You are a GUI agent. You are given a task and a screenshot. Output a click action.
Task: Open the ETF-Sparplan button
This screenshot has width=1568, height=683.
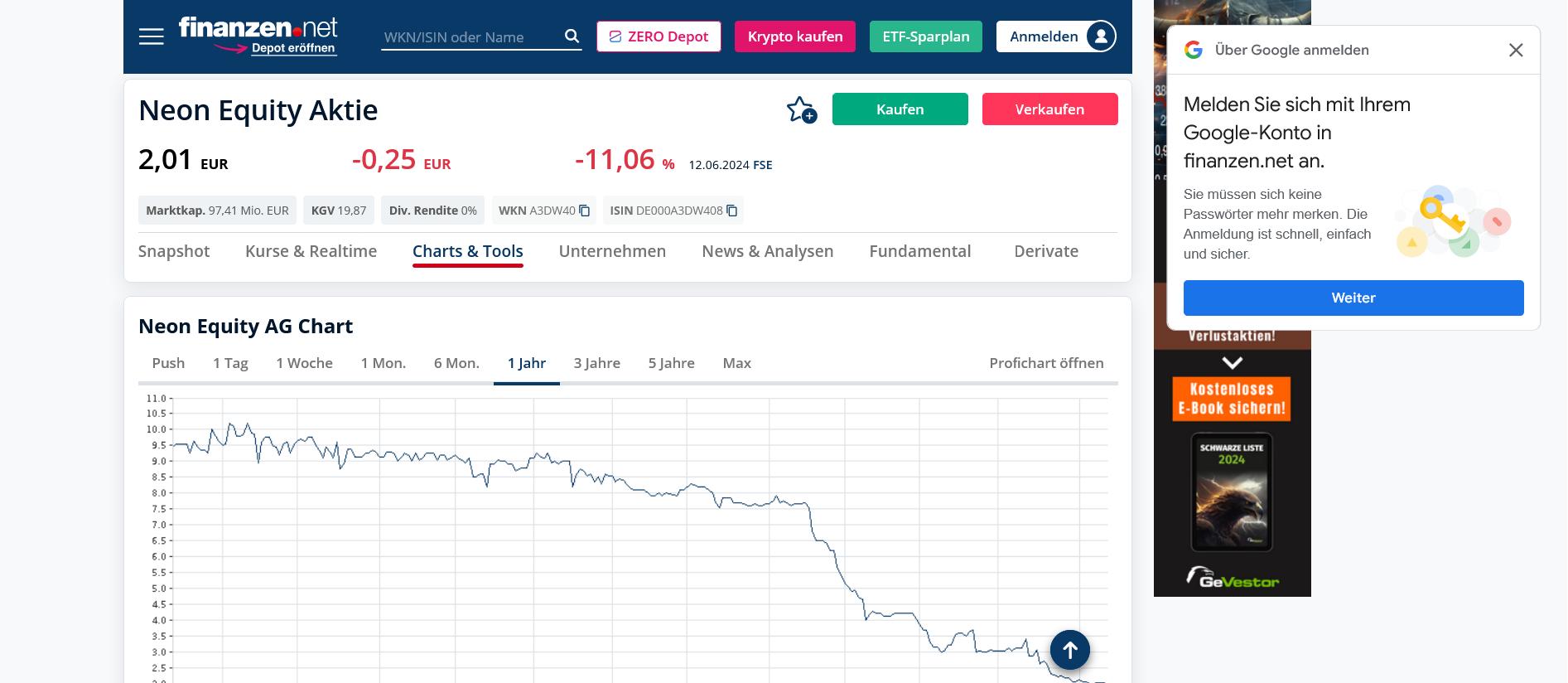(925, 36)
